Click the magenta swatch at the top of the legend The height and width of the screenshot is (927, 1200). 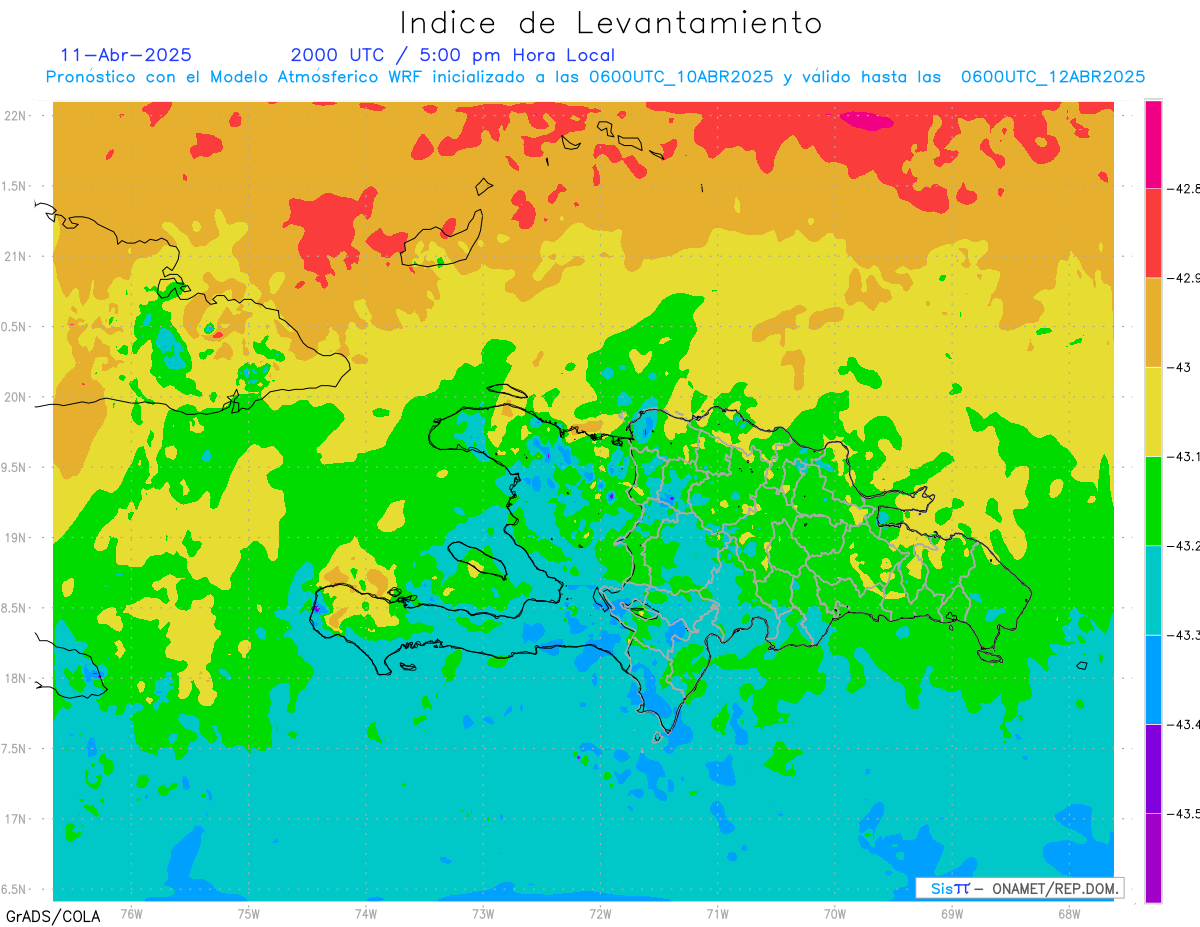click(x=1153, y=144)
